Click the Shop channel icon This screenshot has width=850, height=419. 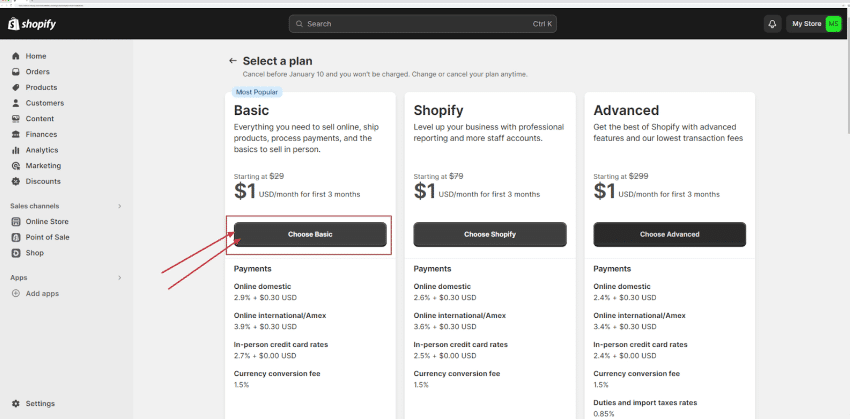coord(16,253)
